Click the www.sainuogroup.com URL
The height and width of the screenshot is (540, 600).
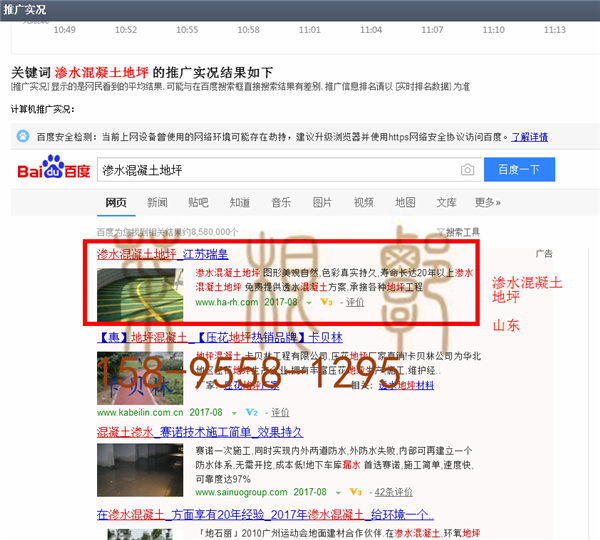point(241,492)
